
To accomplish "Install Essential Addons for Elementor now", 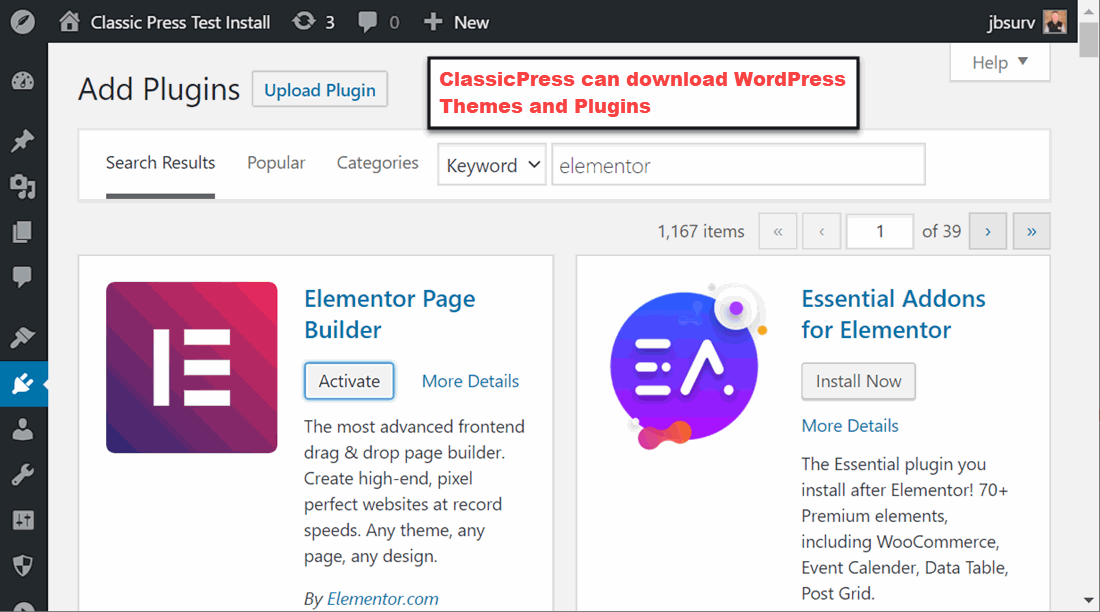I will tap(858, 381).
